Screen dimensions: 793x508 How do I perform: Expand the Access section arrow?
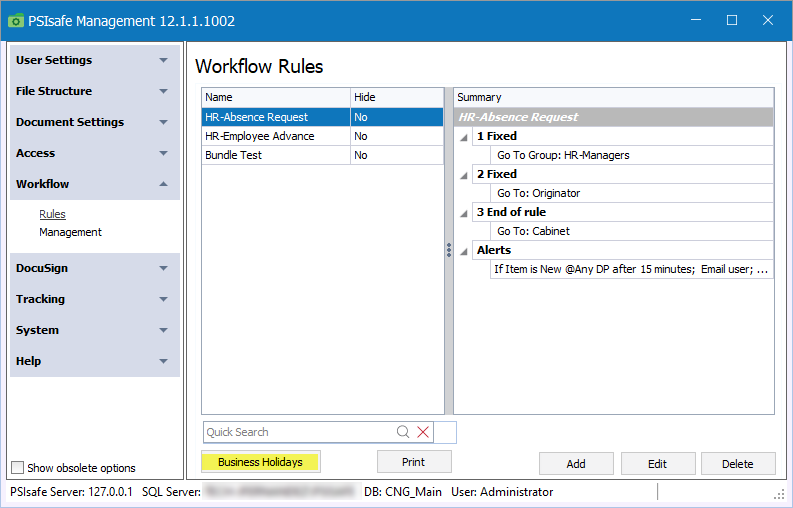coord(163,153)
